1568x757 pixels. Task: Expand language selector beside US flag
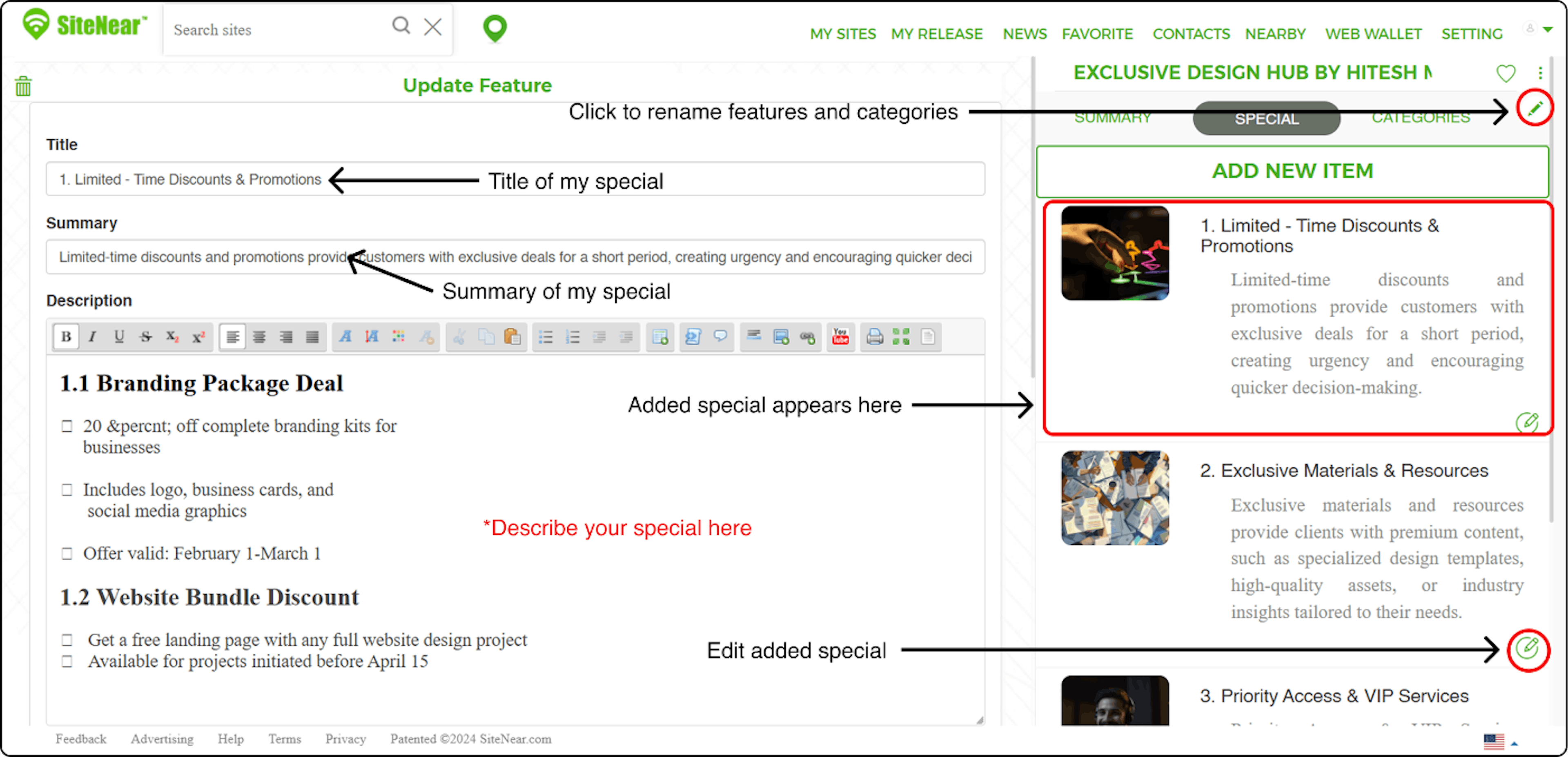[x=1515, y=743]
